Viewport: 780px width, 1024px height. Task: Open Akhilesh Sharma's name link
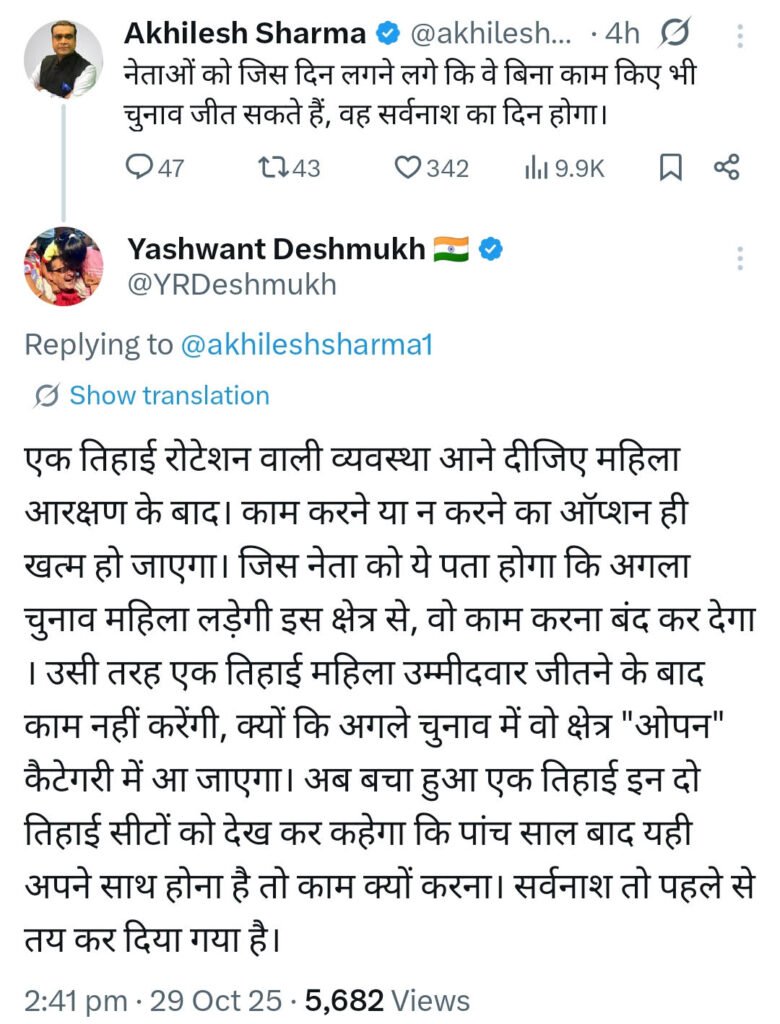(x=245, y=33)
